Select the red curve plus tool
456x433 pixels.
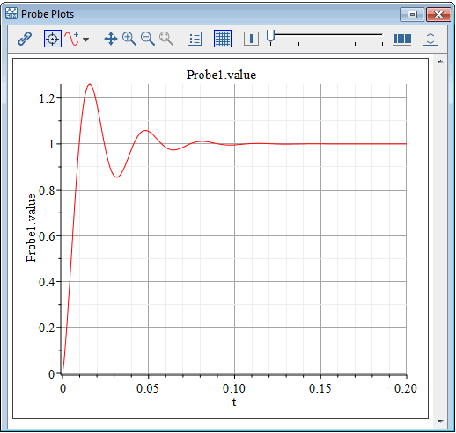72,39
